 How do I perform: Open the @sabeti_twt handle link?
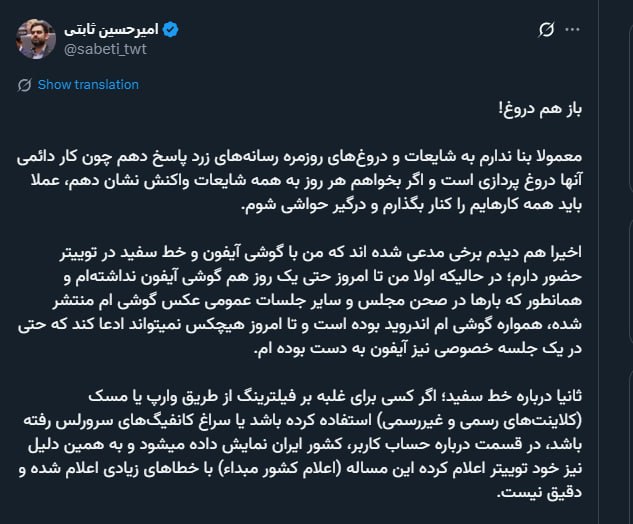coord(105,49)
